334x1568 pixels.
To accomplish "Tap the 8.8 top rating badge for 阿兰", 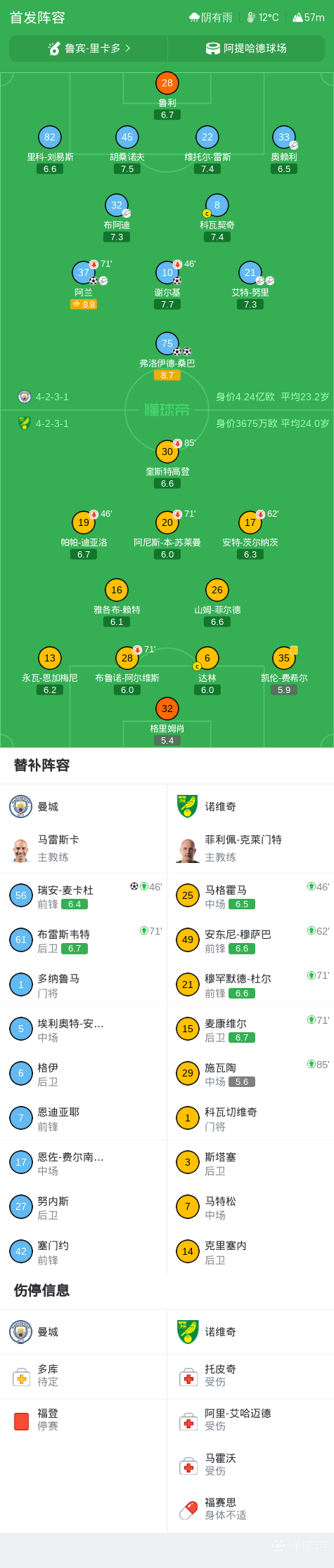I will coord(84,305).
